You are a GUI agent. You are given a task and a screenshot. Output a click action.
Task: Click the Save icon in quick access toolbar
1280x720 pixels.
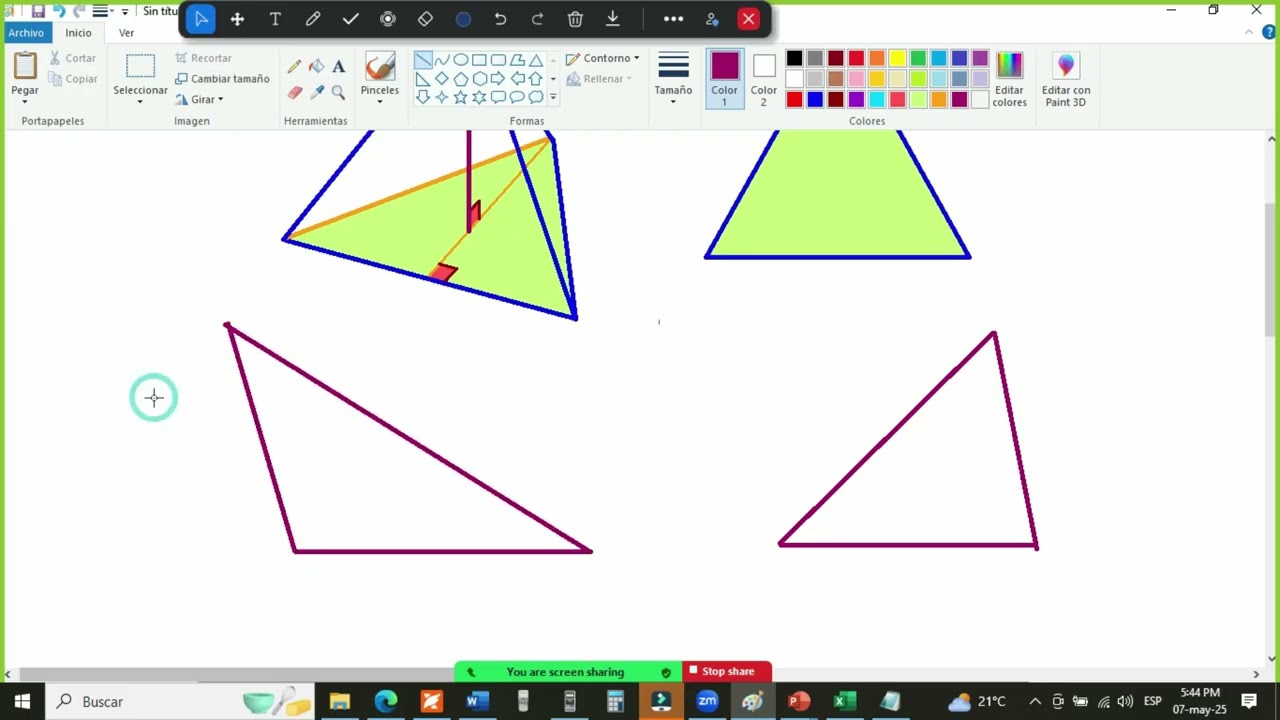tap(38, 11)
